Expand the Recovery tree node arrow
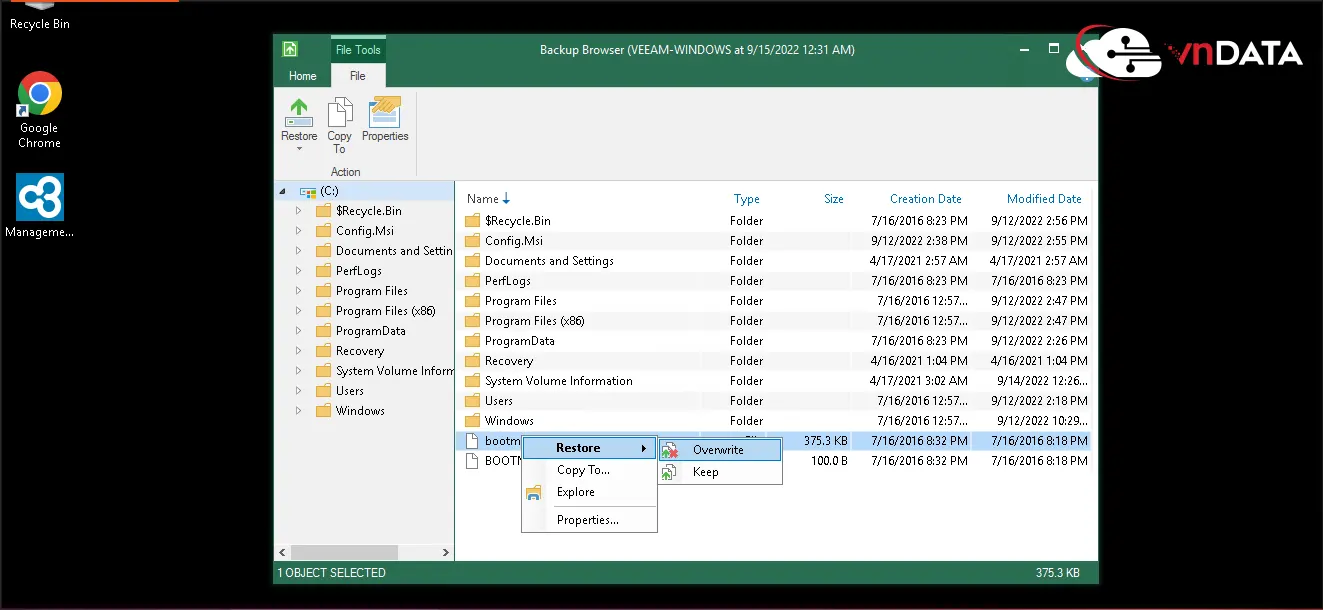 pos(298,351)
